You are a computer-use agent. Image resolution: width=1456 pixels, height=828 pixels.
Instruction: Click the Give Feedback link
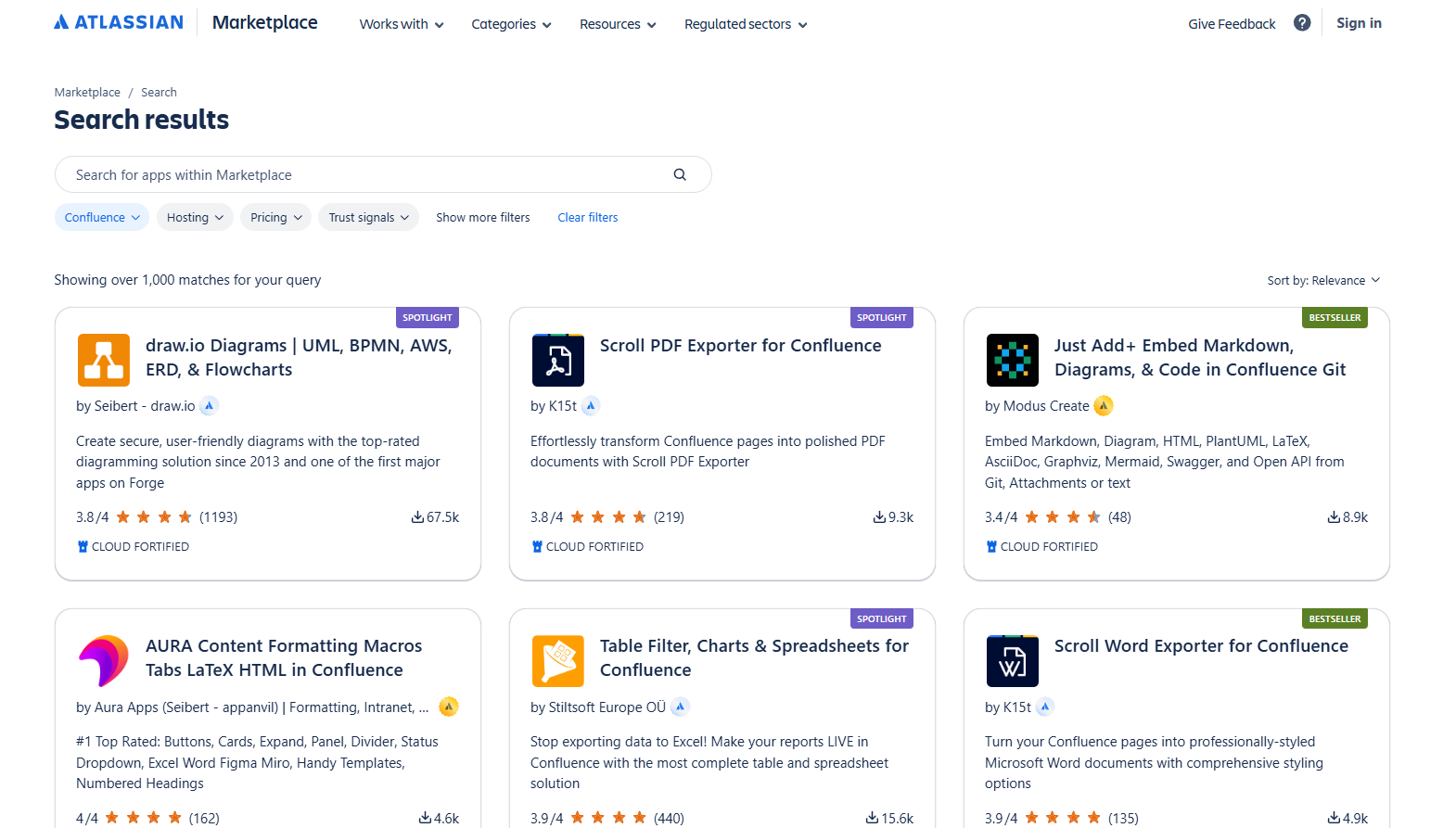pyautogui.click(x=1232, y=24)
